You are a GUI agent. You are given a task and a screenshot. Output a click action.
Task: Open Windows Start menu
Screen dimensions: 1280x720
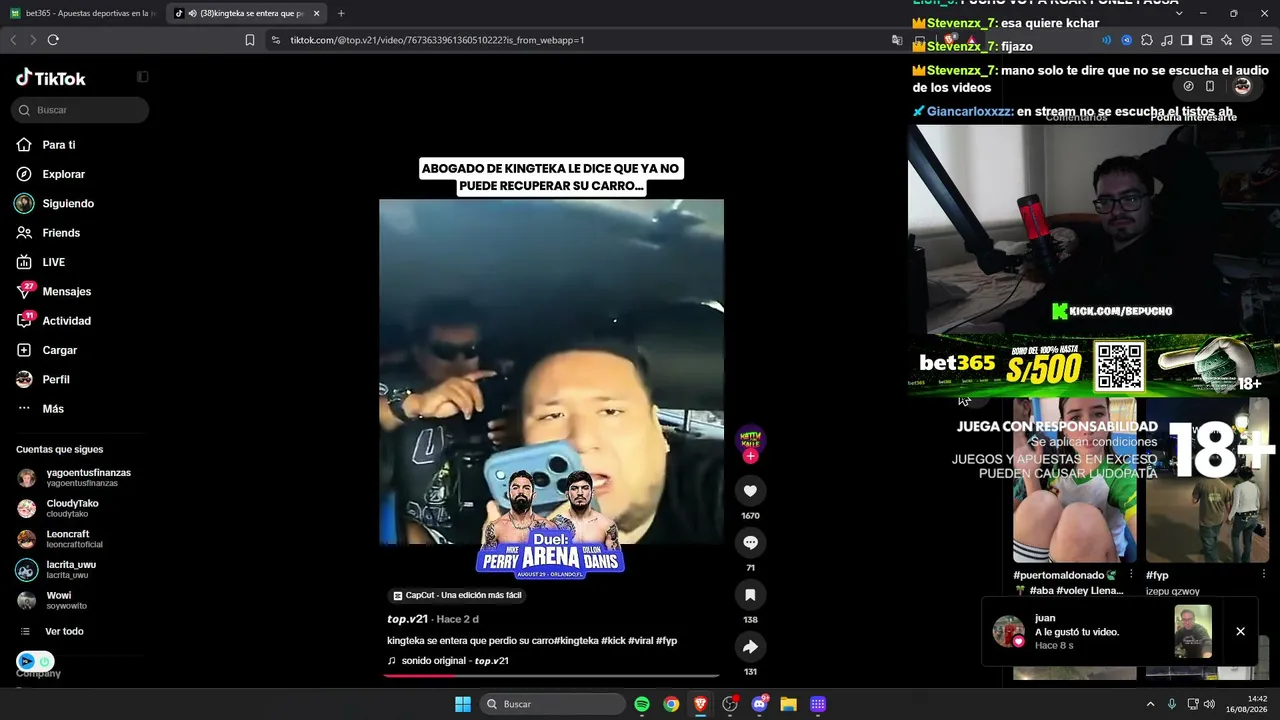click(463, 704)
